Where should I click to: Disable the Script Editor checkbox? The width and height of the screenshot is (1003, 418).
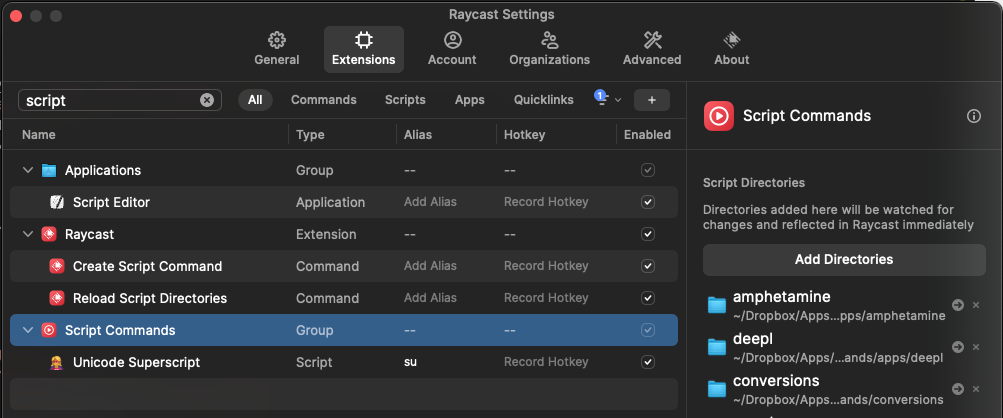click(648, 202)
